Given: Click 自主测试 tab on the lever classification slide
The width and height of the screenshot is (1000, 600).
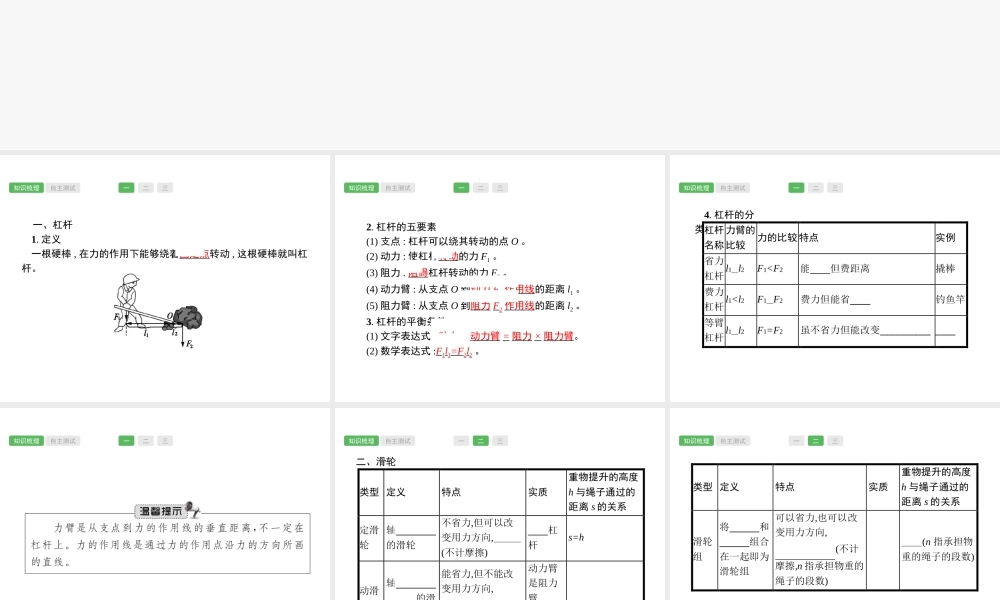Looking at the screenshot, I should [733, 188].
